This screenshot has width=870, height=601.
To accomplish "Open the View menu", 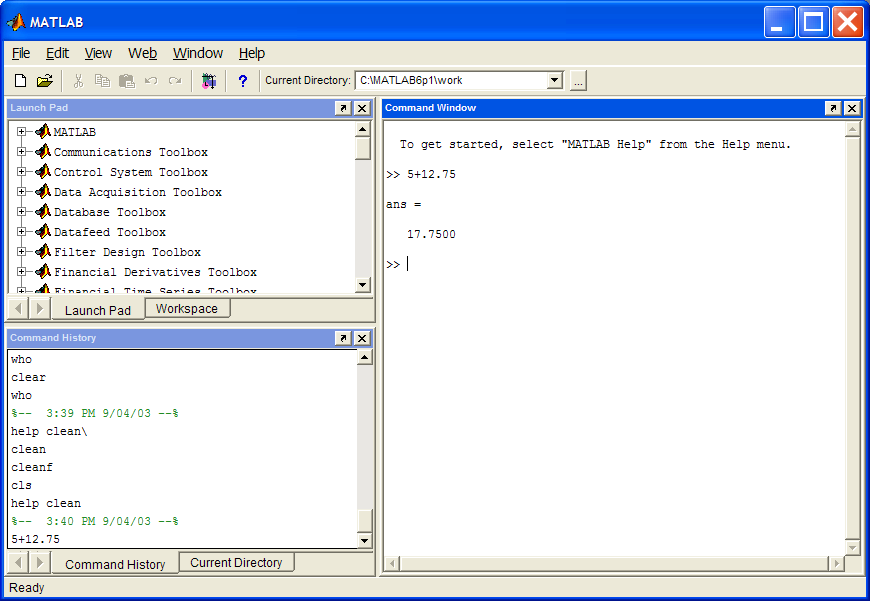I will pyautogui.click(x=98, y=53).
